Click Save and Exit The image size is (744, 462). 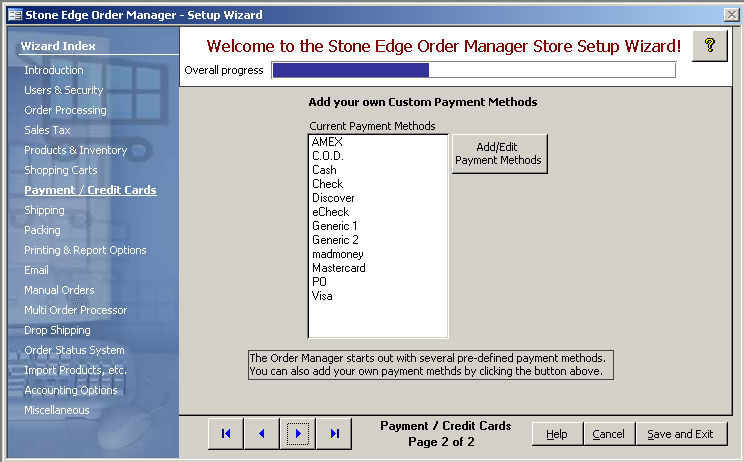click(681, 434)
